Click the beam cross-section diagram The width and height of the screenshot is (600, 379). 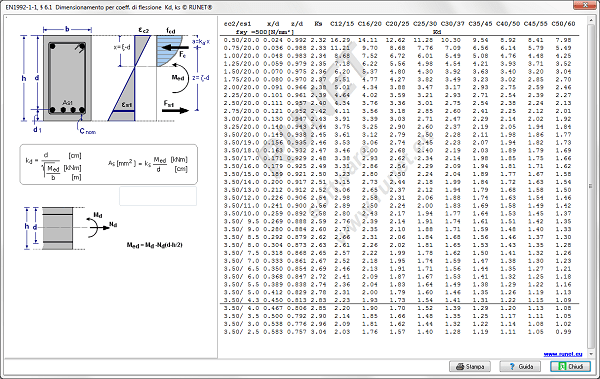click(67, 78)
